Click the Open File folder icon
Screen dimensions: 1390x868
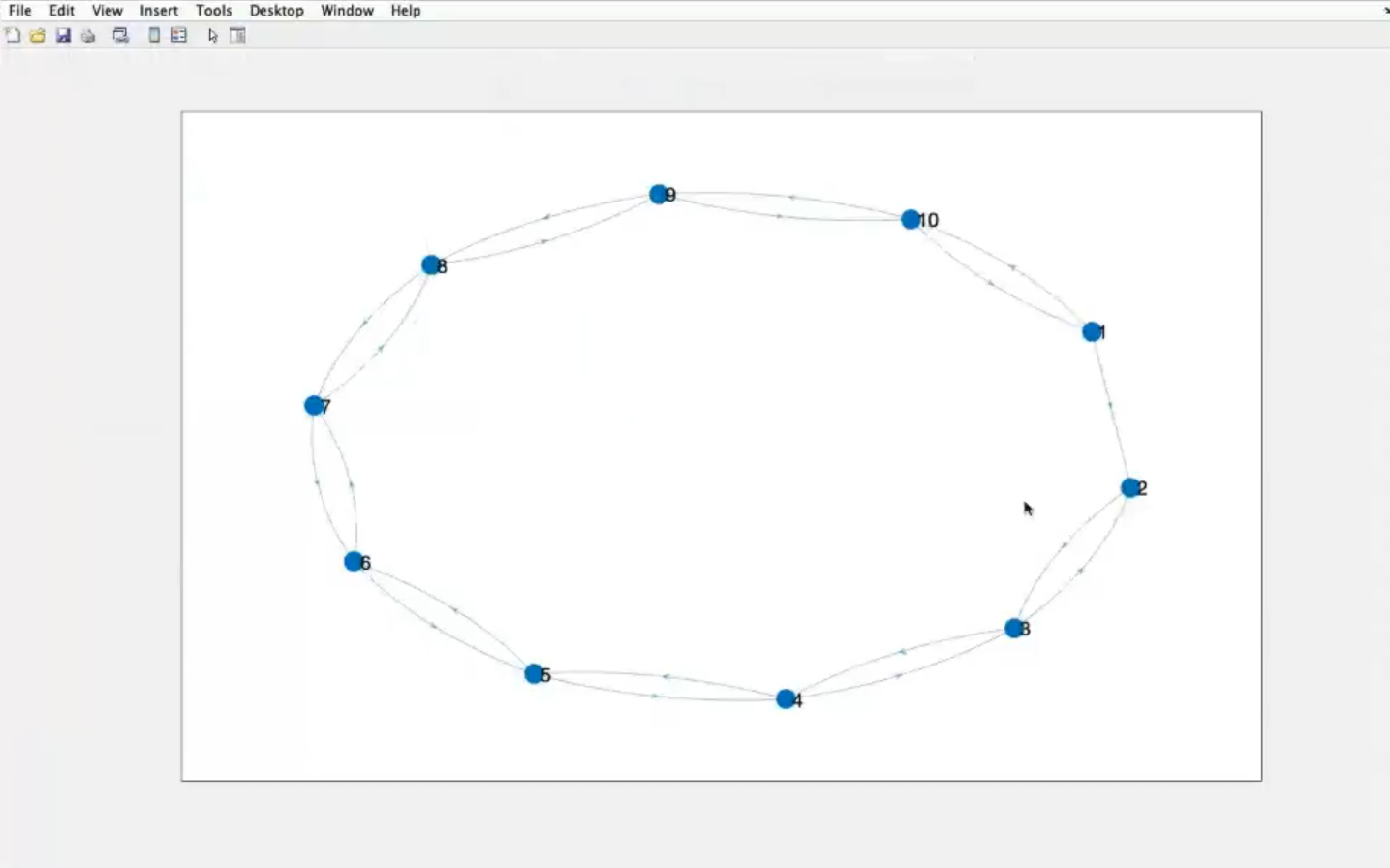(x=38, y=36)
